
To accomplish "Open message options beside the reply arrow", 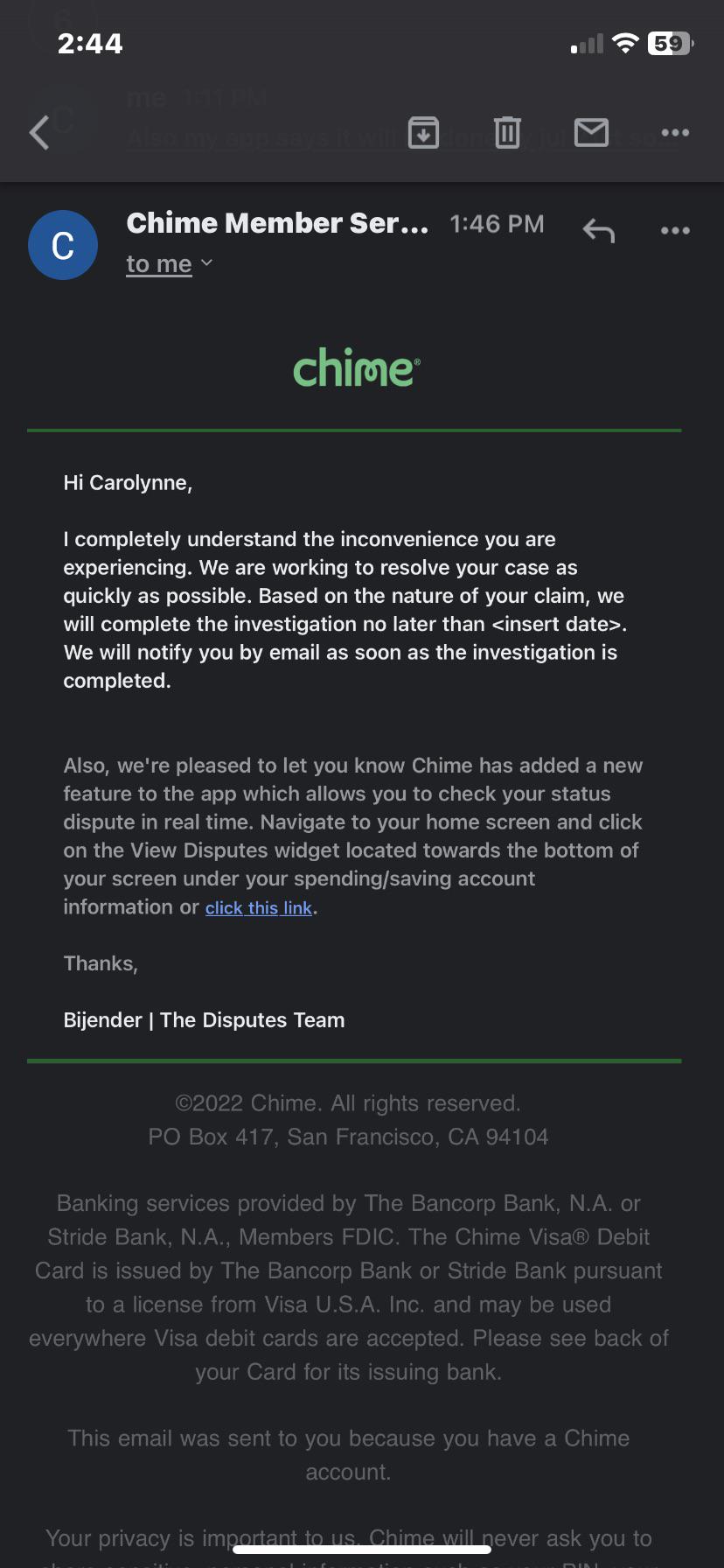I will pyautogui.click(x=675, y=231).
